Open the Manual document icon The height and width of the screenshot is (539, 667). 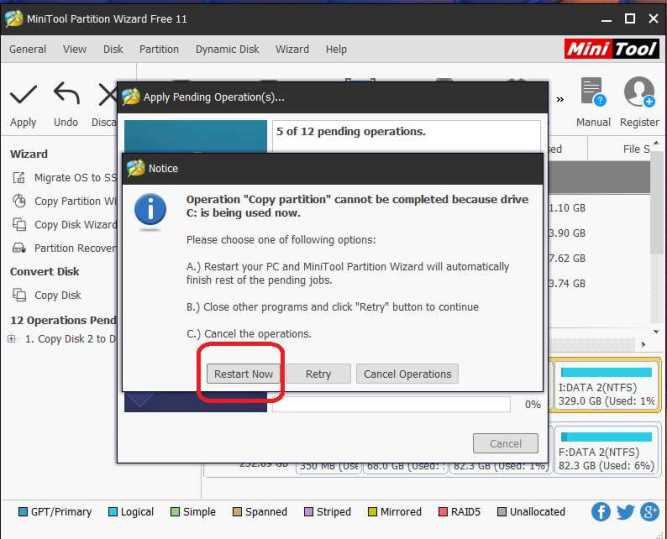(x=593, y=91)
